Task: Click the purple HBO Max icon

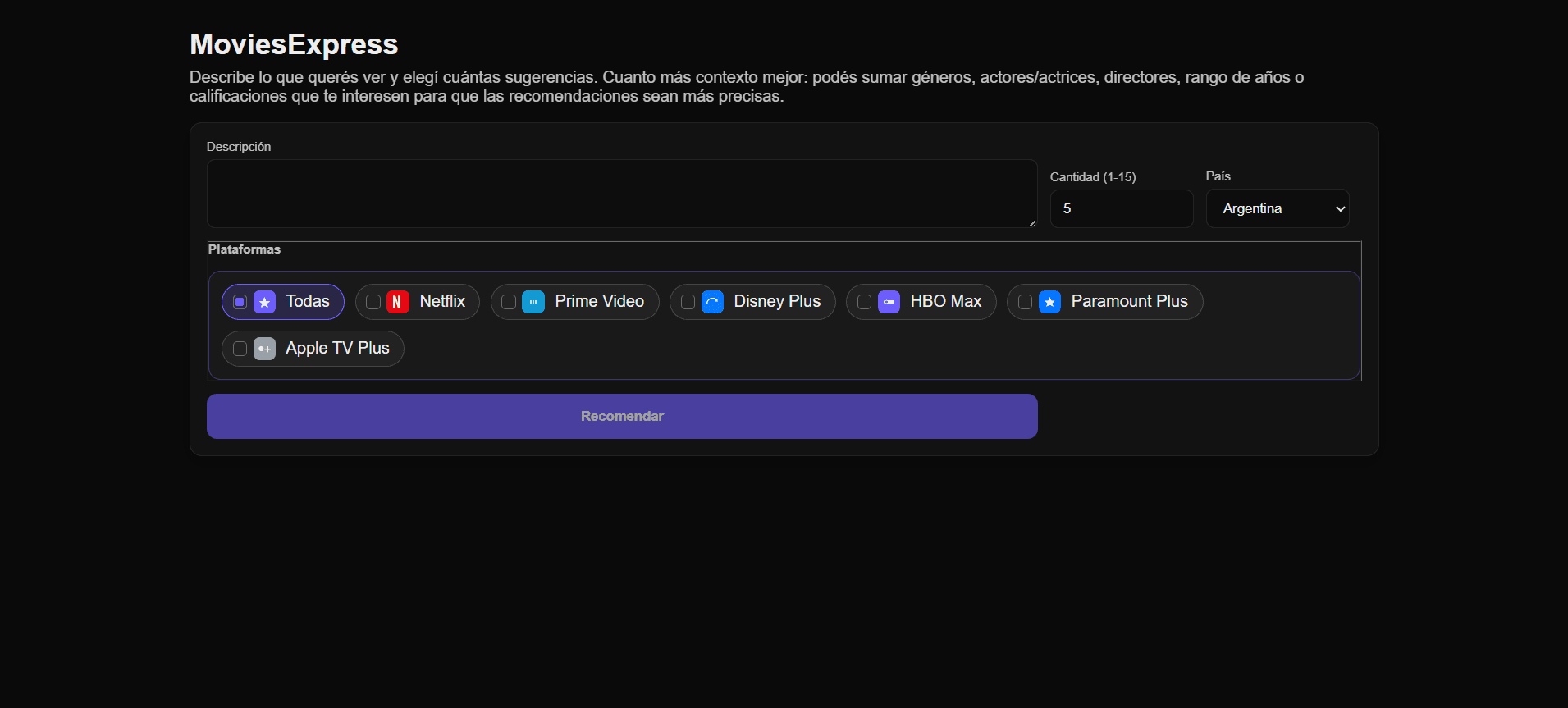Action: 889,302
